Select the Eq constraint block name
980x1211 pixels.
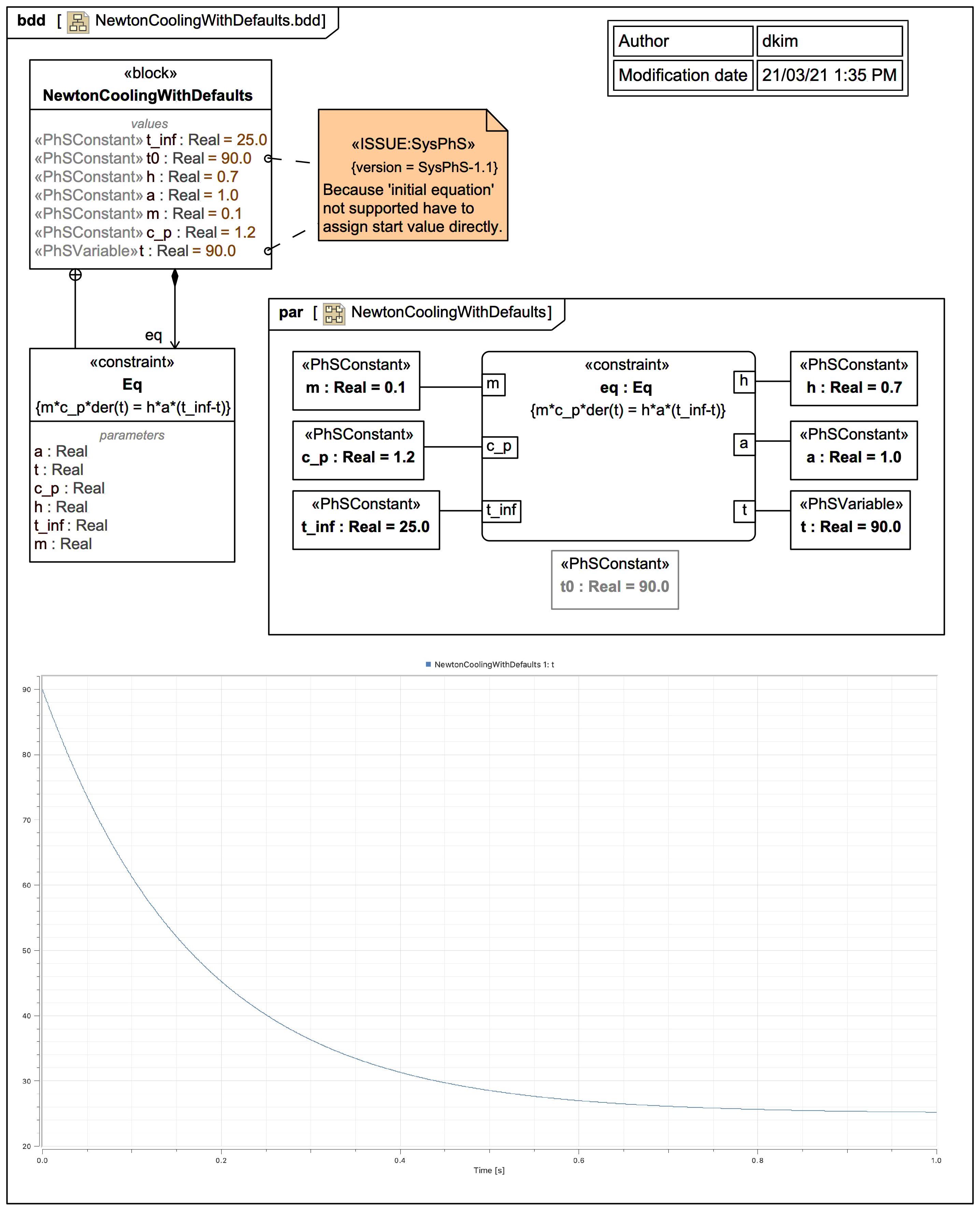point(132,385)
